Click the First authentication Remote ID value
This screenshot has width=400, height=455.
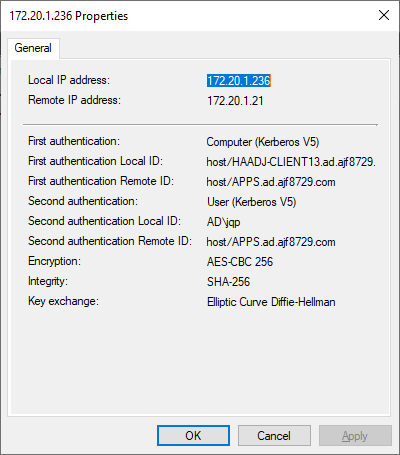click(271, 182)
